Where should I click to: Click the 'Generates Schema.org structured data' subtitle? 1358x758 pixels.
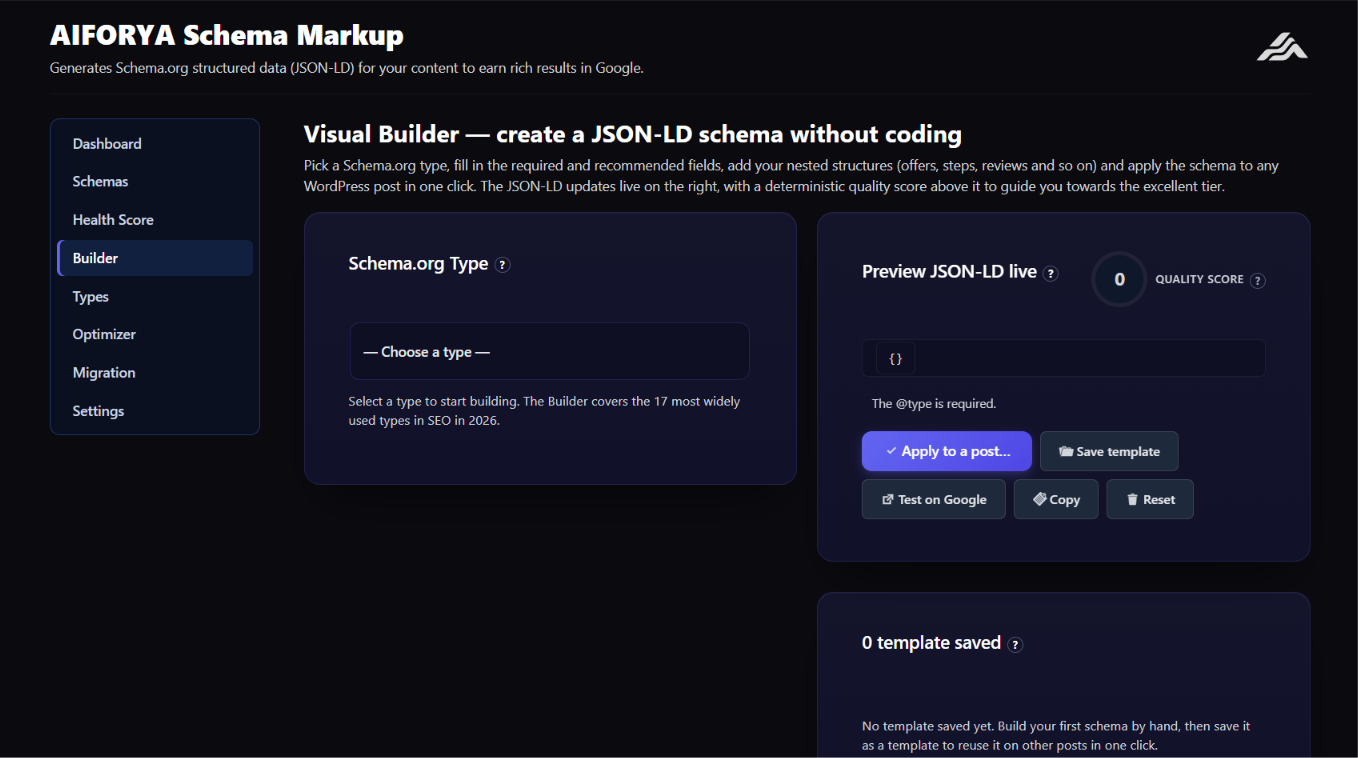[347, 68]
